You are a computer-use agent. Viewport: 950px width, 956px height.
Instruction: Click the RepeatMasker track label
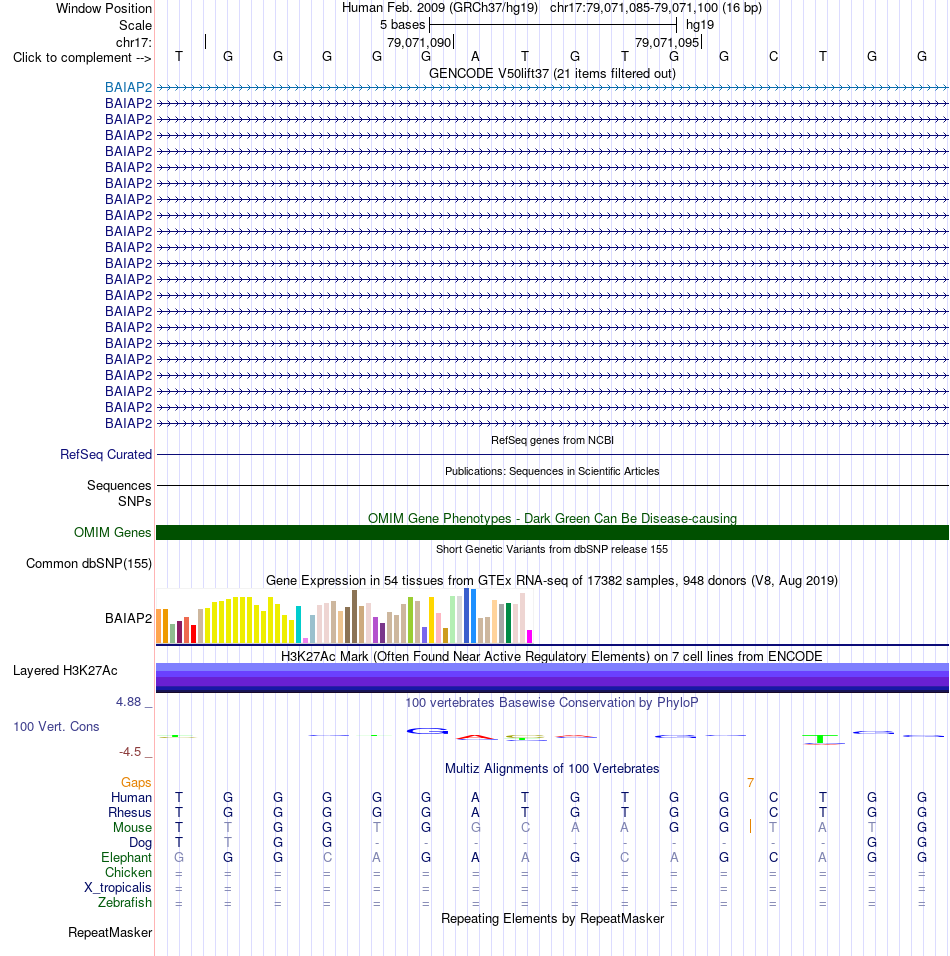point(110,932)
